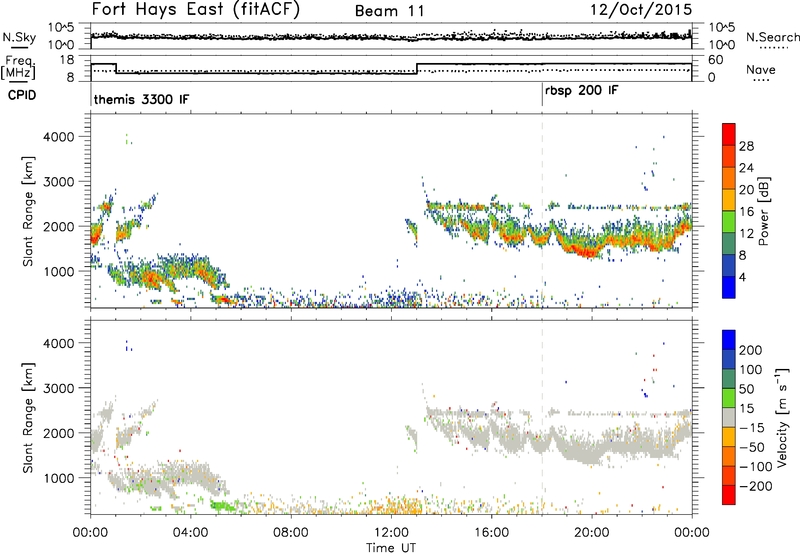Click the gray band of velocity colorbar
This screenshot has width=800, height=554.
coord(729,417)
